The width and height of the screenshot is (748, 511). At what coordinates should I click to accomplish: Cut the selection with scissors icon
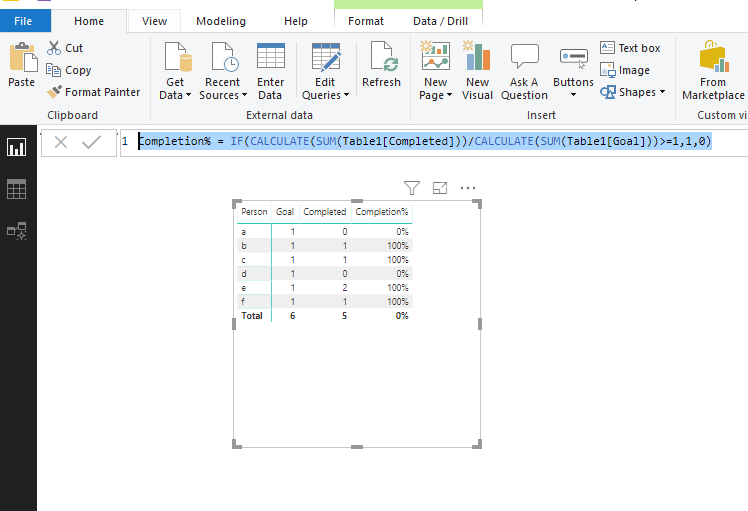pyautogui.click(x=54, y=48)
